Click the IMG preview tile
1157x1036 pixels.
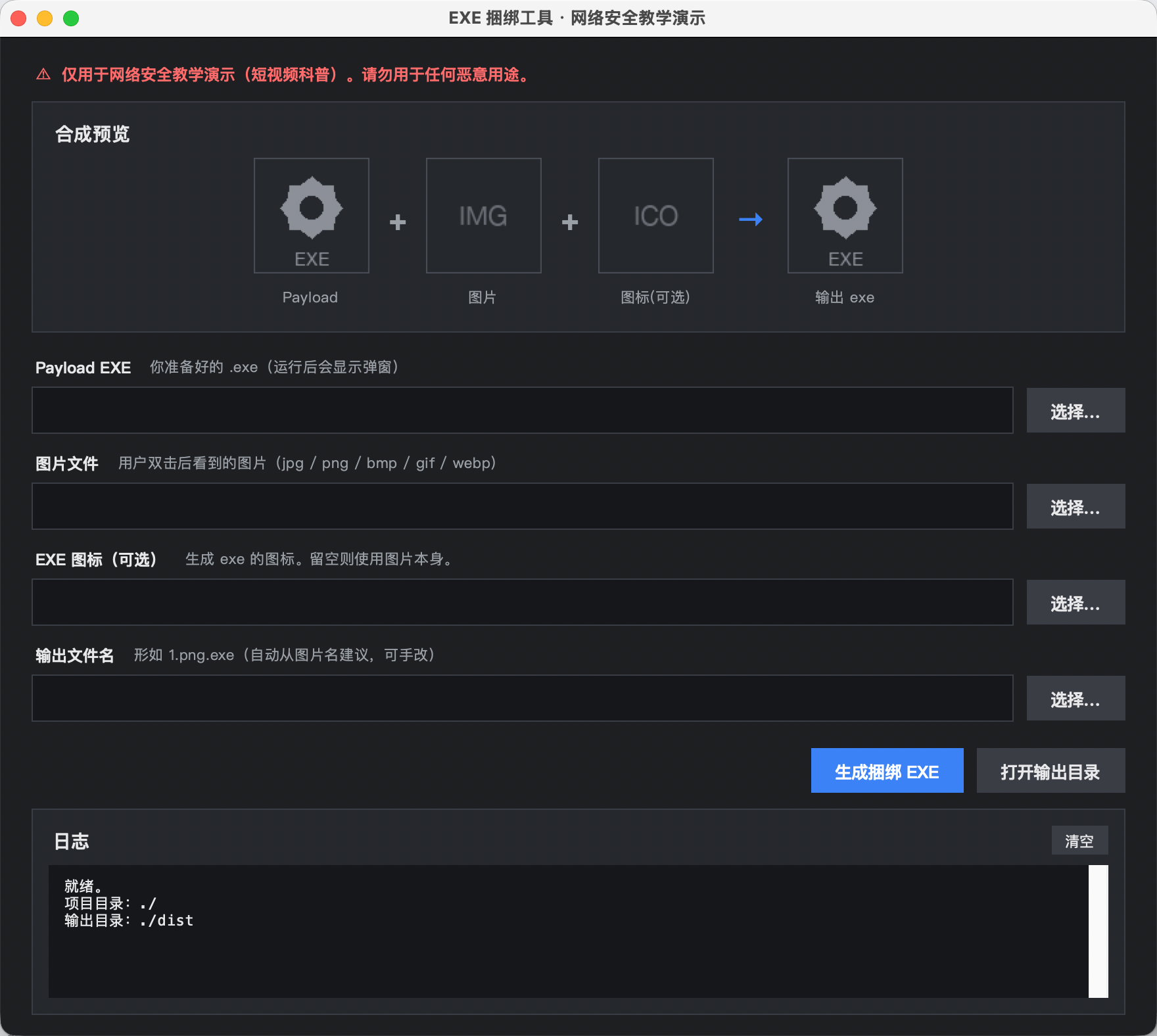[x=484, y=215]
